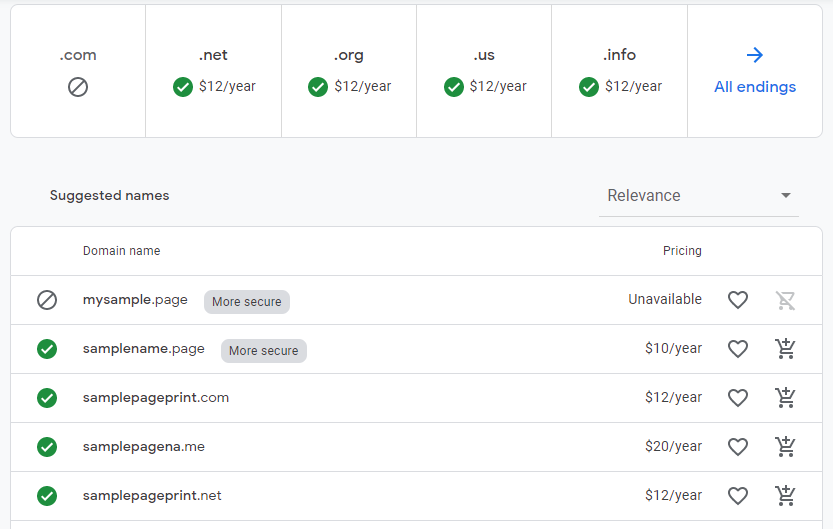Click the $12/year price under .net
This screenshot has height=529, width=833.
tap(227, 87)
